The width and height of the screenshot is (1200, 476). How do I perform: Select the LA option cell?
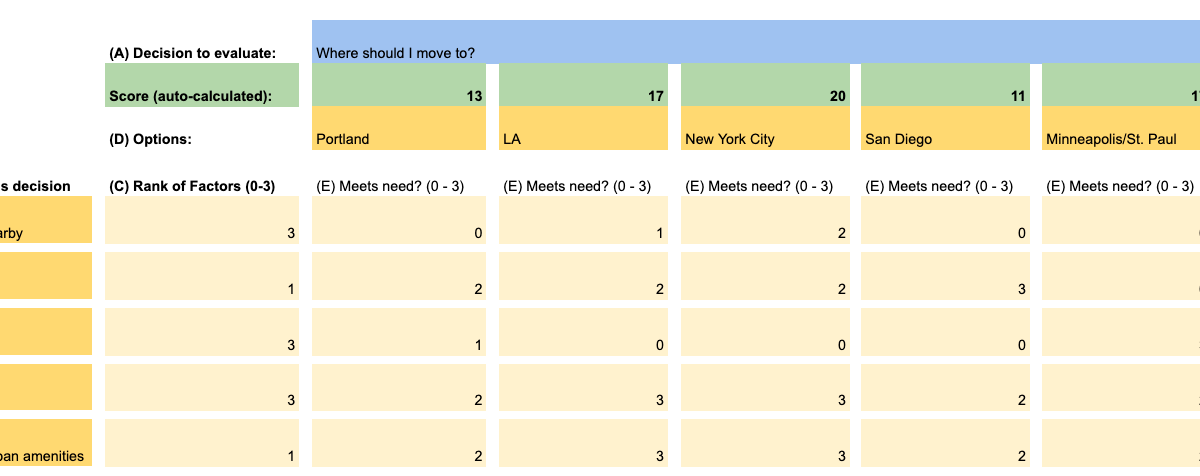tap(583, 128)
